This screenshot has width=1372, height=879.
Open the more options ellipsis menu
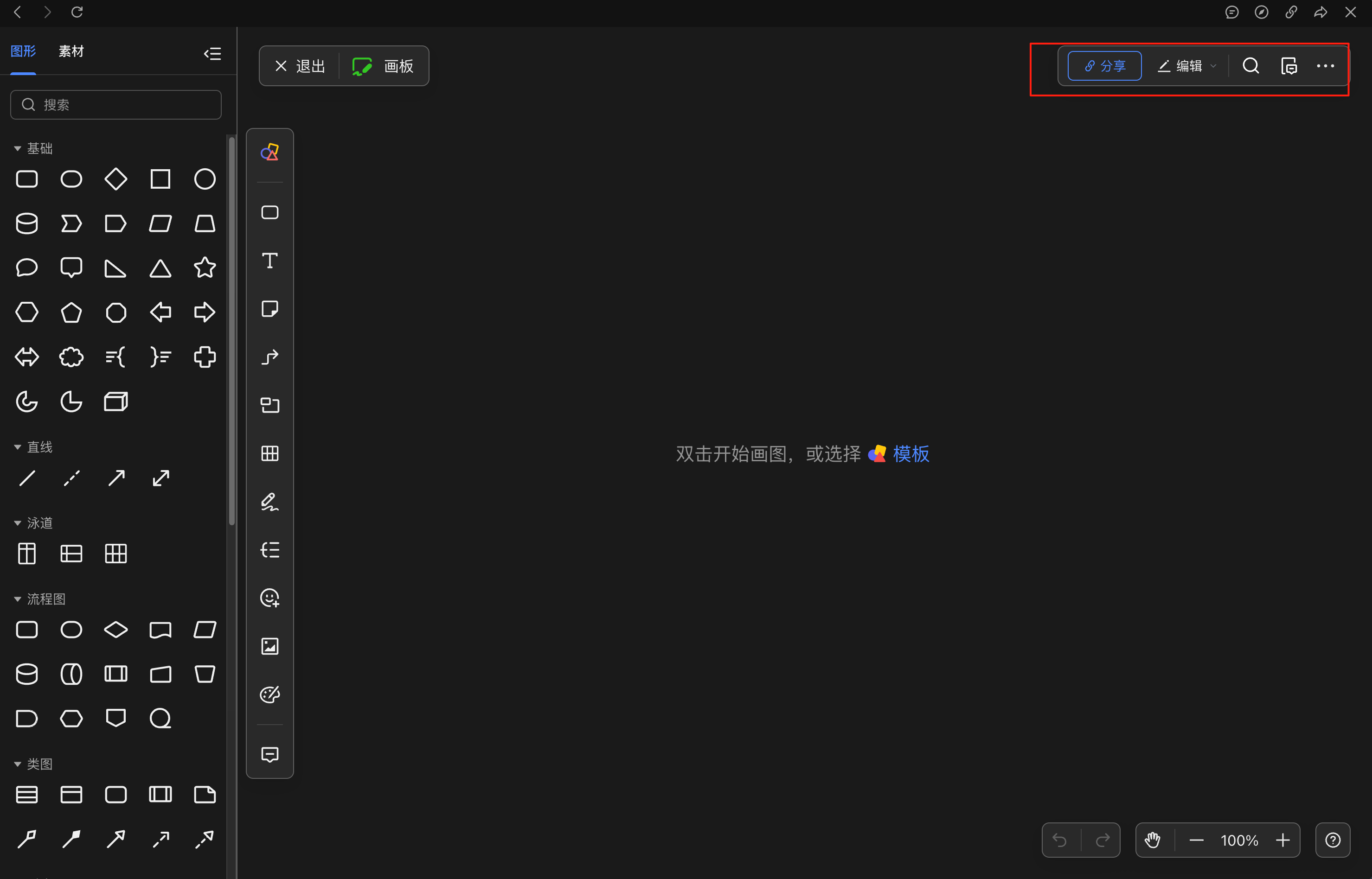(x=1325, y=66)
